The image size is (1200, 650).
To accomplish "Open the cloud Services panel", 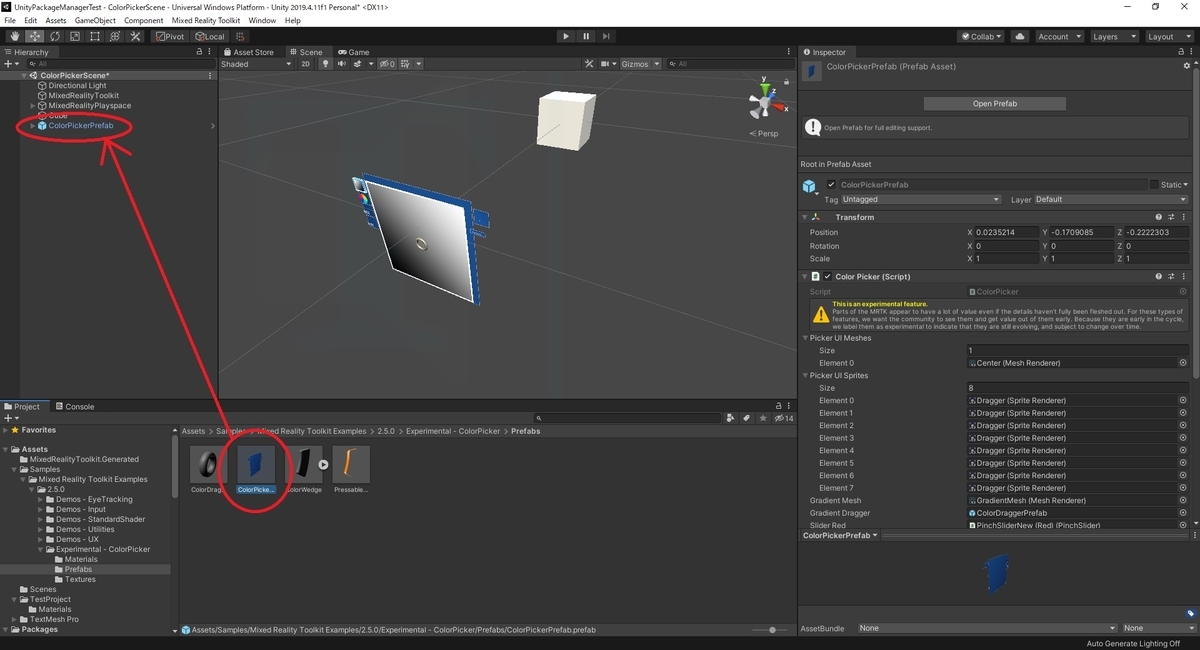I will 1019,37.
